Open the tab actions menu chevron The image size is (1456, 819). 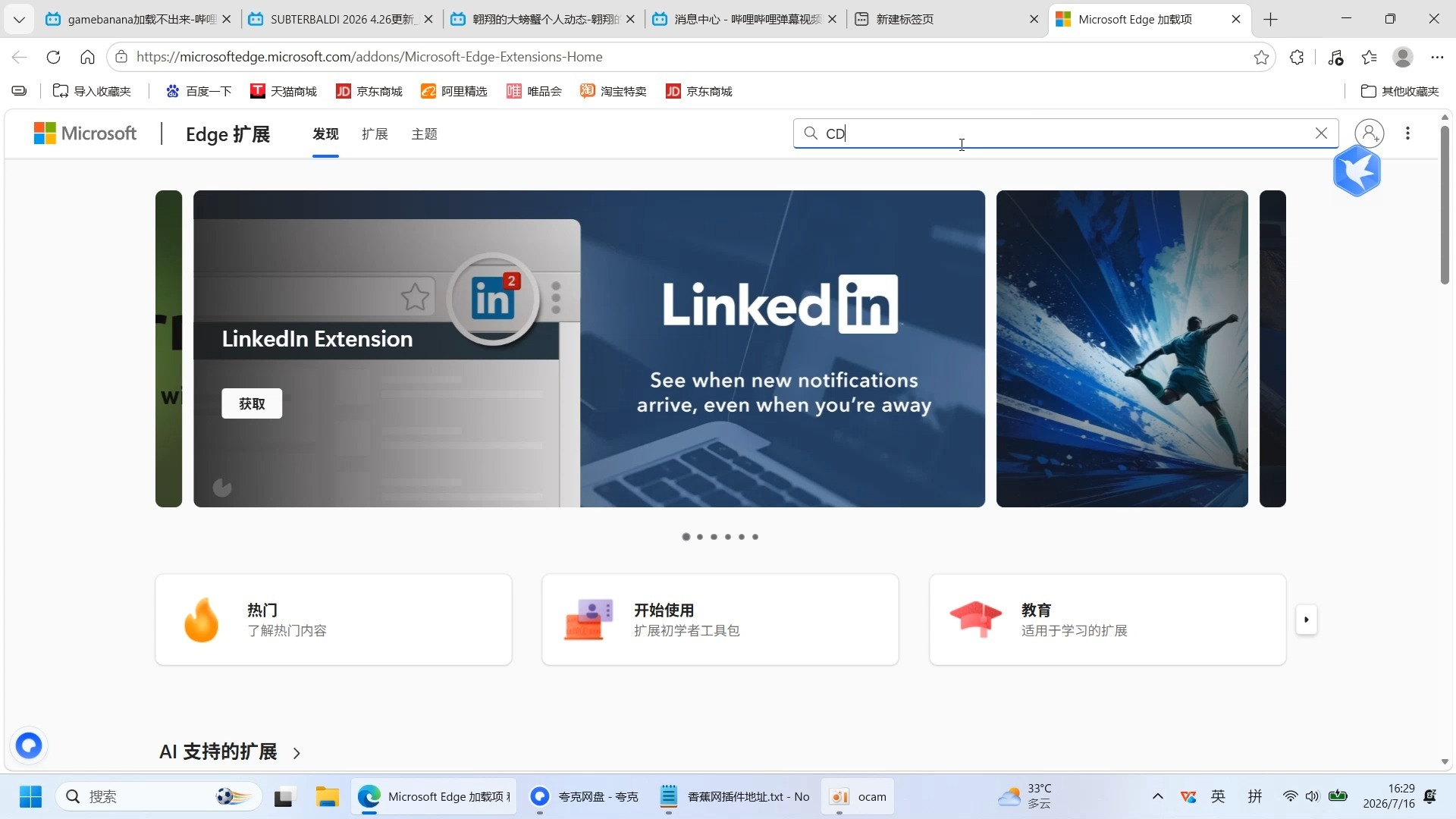19,19
